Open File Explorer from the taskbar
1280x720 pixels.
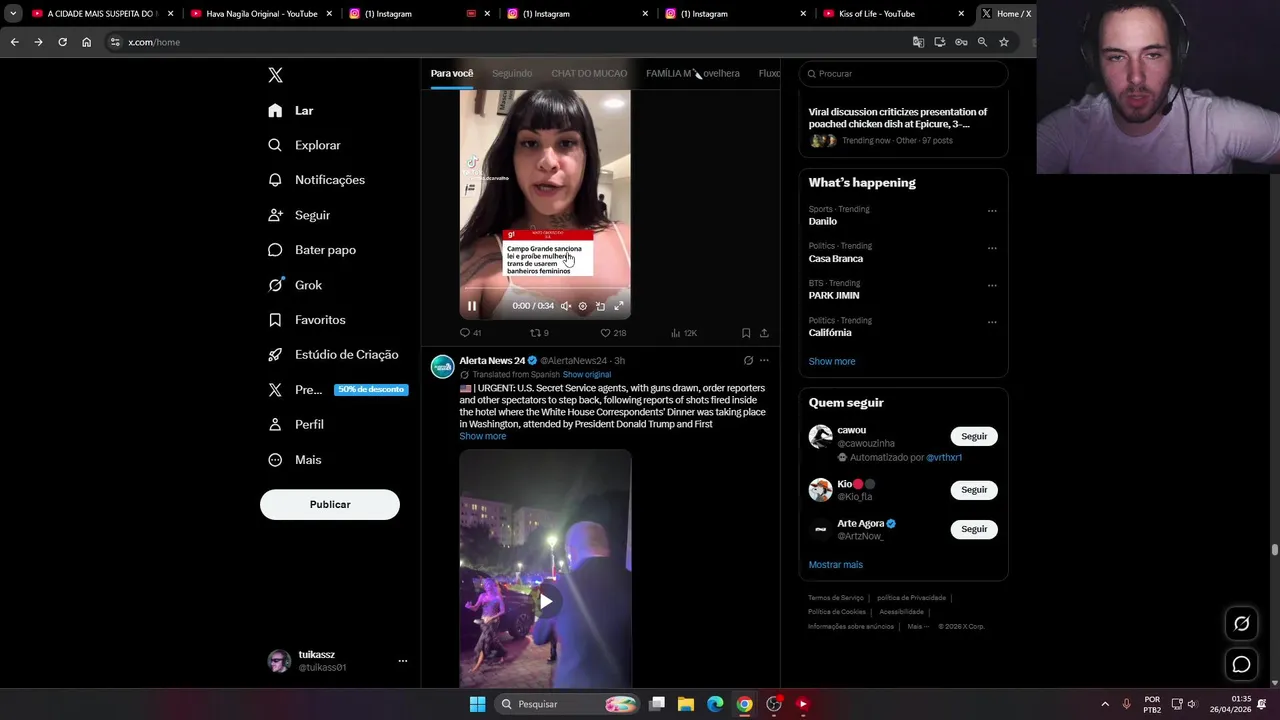[x=686, y=704]
